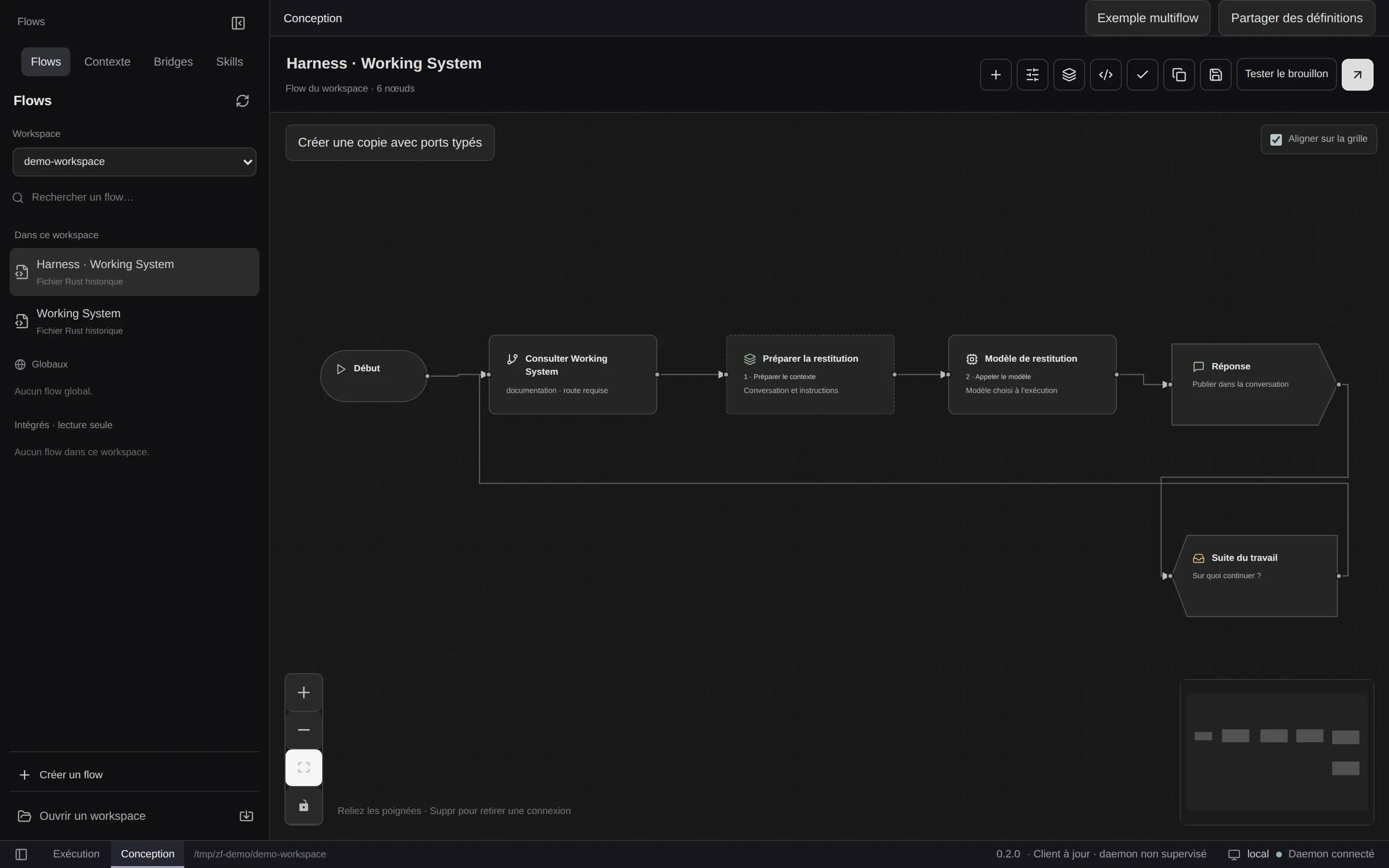
Task: Click the 0.2.0 version text
Action: tap(1008, 854)
